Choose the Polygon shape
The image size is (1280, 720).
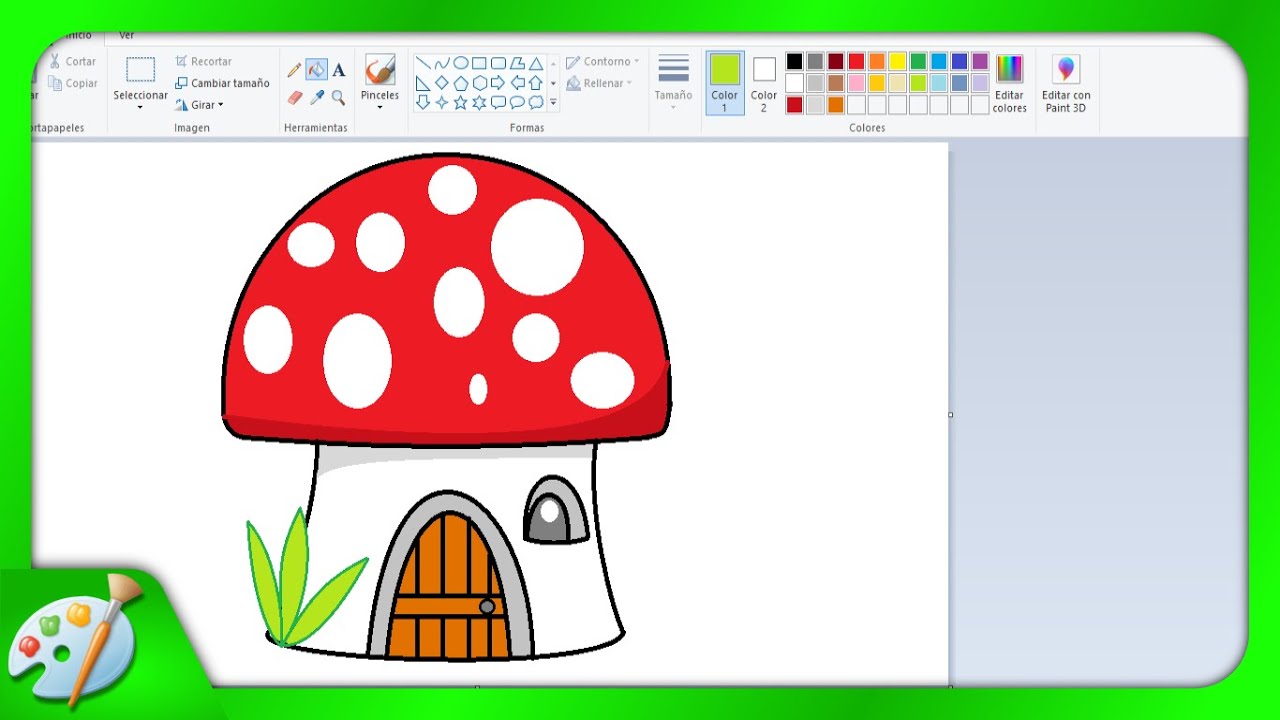(x=517, y=63)
